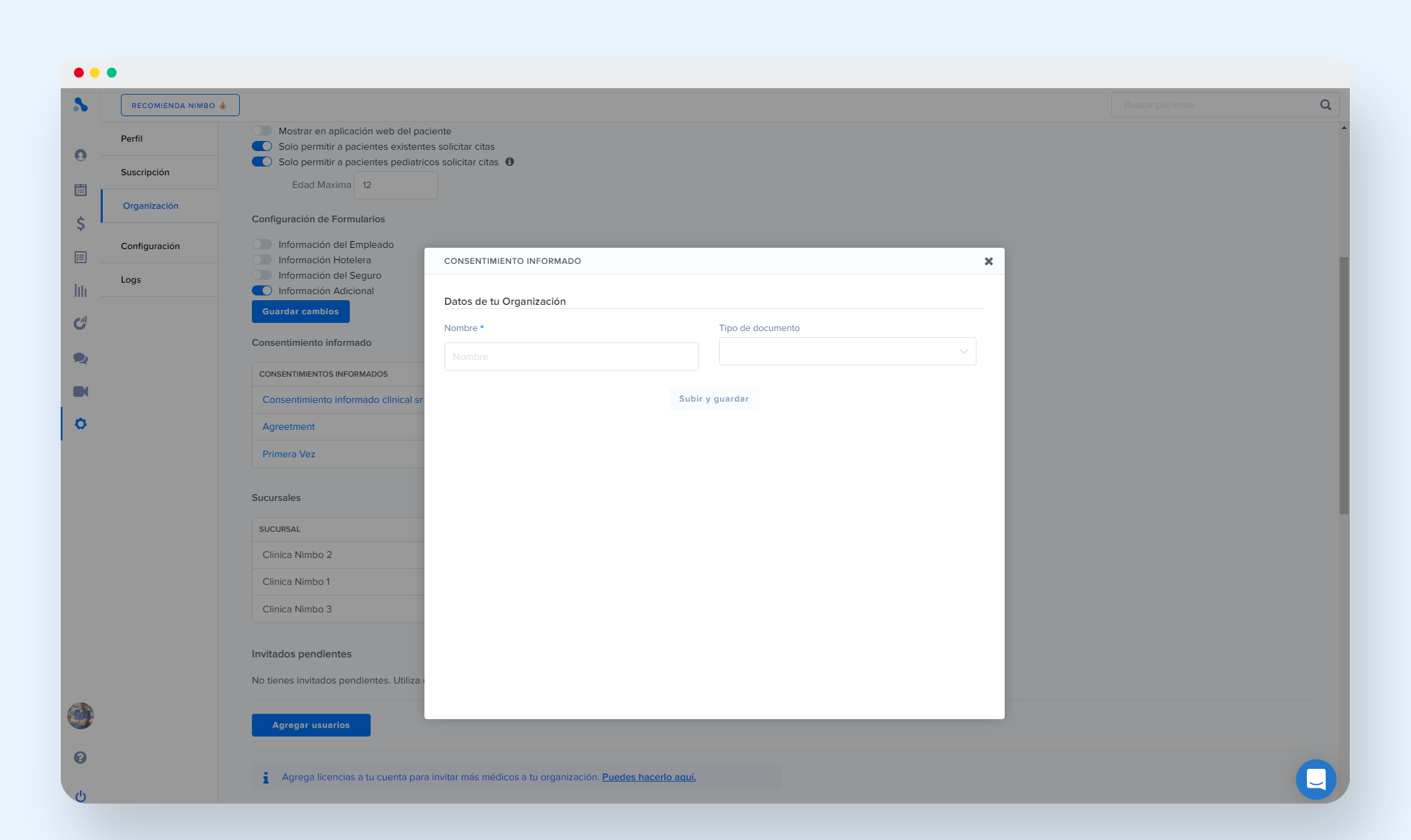
Task: Click the settings gear sidebar icon
Action: click(x=81, y=424)
